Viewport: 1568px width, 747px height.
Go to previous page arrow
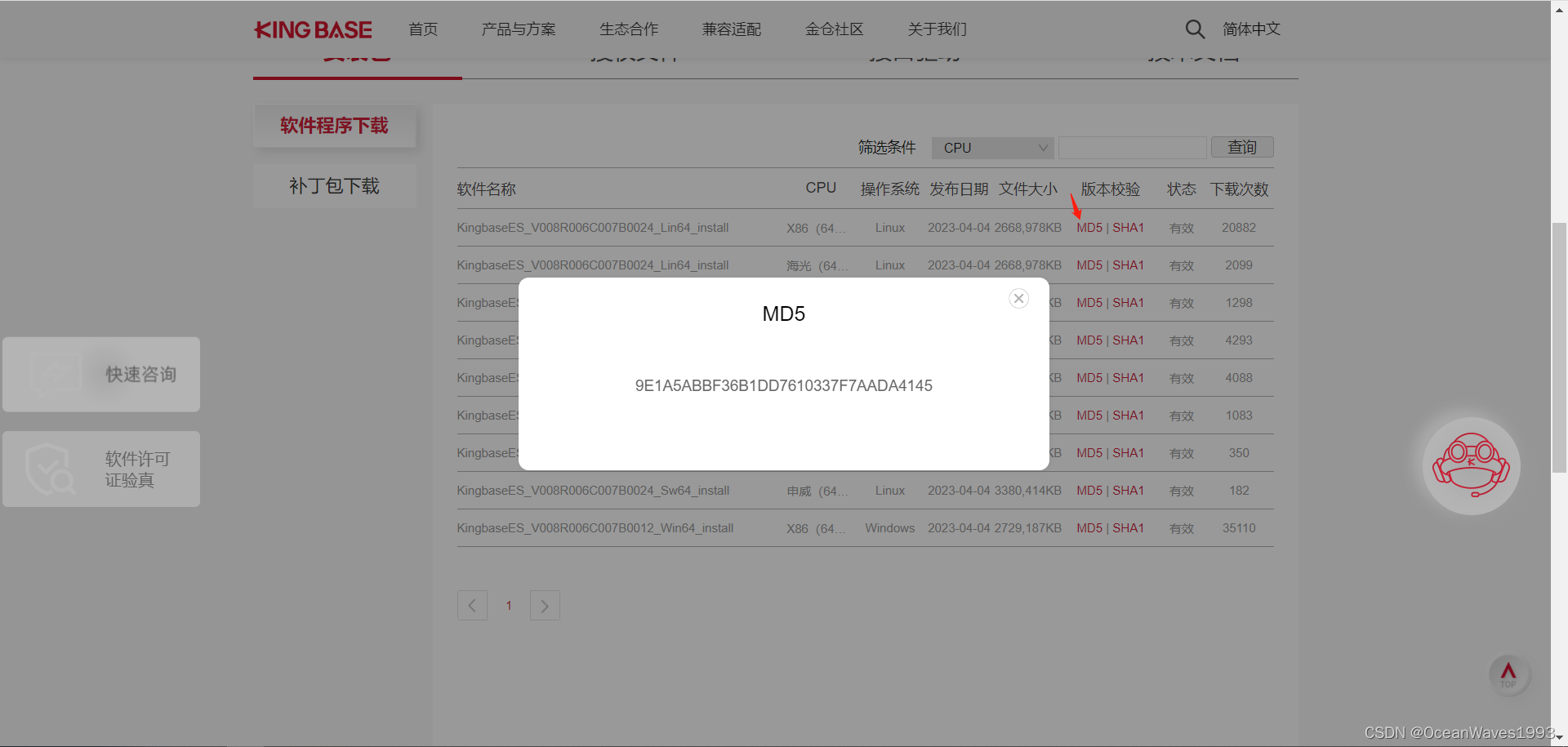(472, 605)
